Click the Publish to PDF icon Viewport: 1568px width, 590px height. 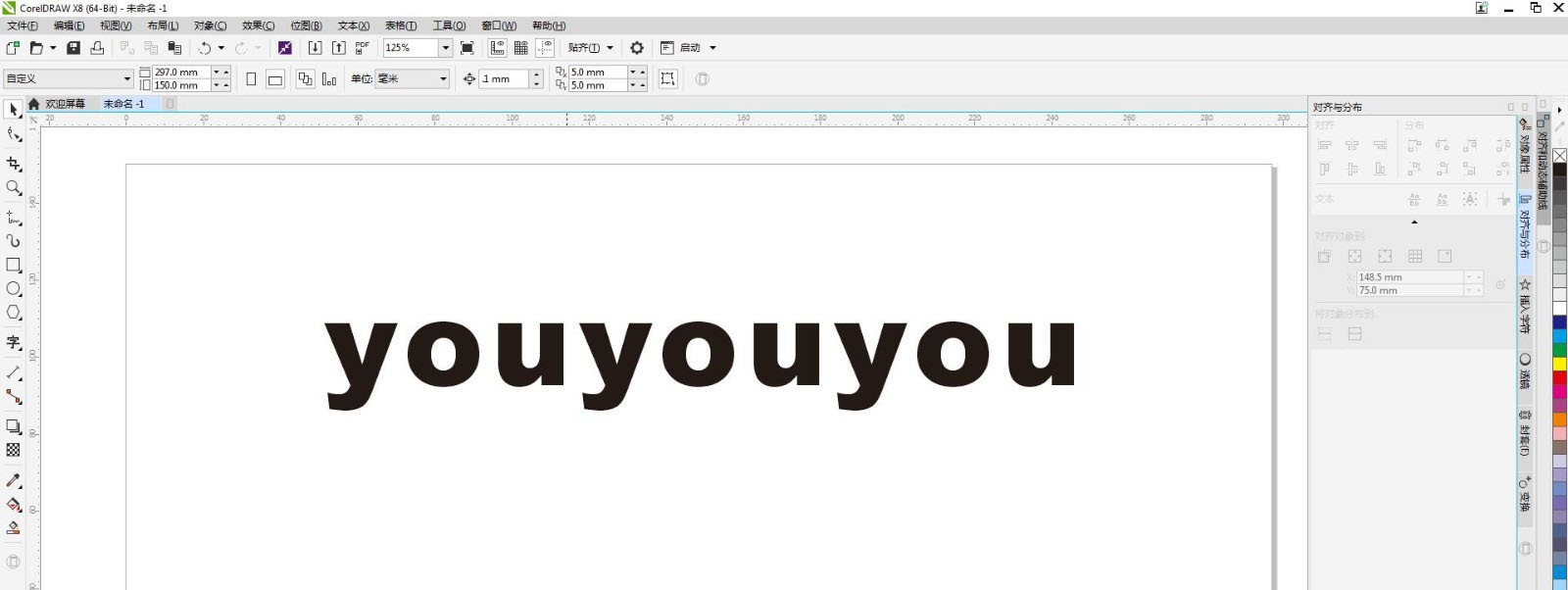(362, 48)
